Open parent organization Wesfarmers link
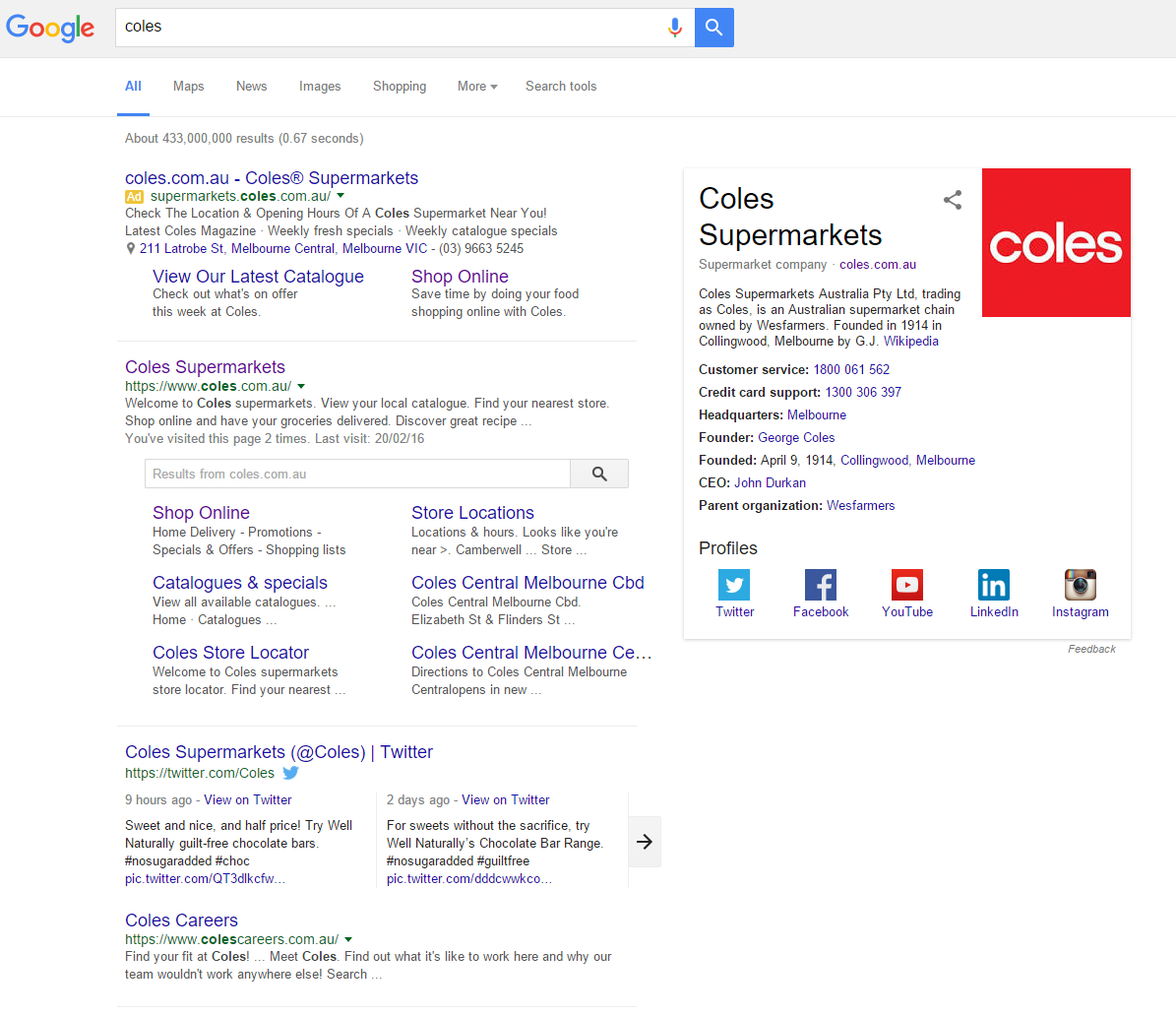This screenshot has width=1176, height=1016. click(861, 506)
